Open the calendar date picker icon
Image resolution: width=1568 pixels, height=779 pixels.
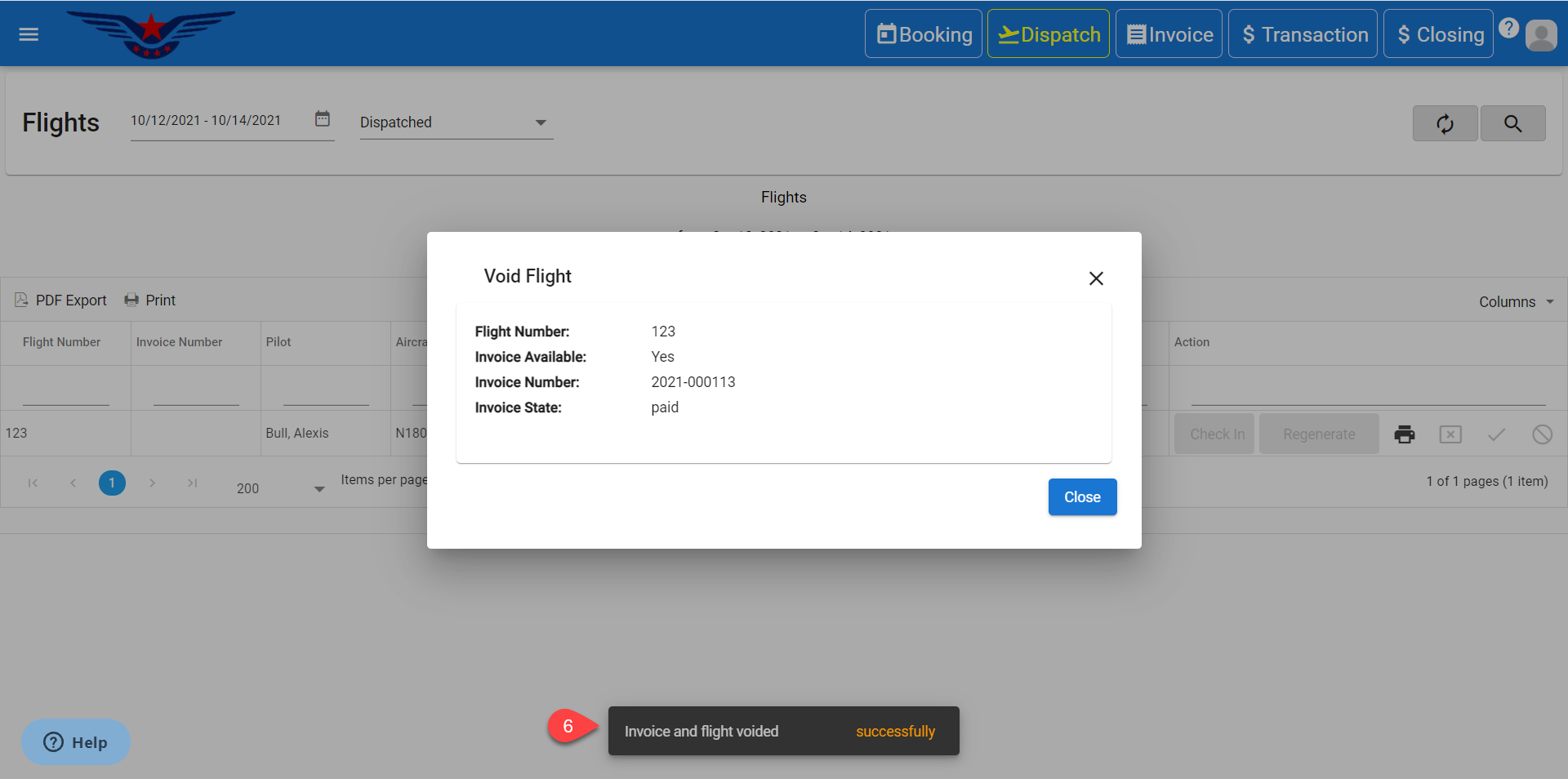[x=323, y=119]
